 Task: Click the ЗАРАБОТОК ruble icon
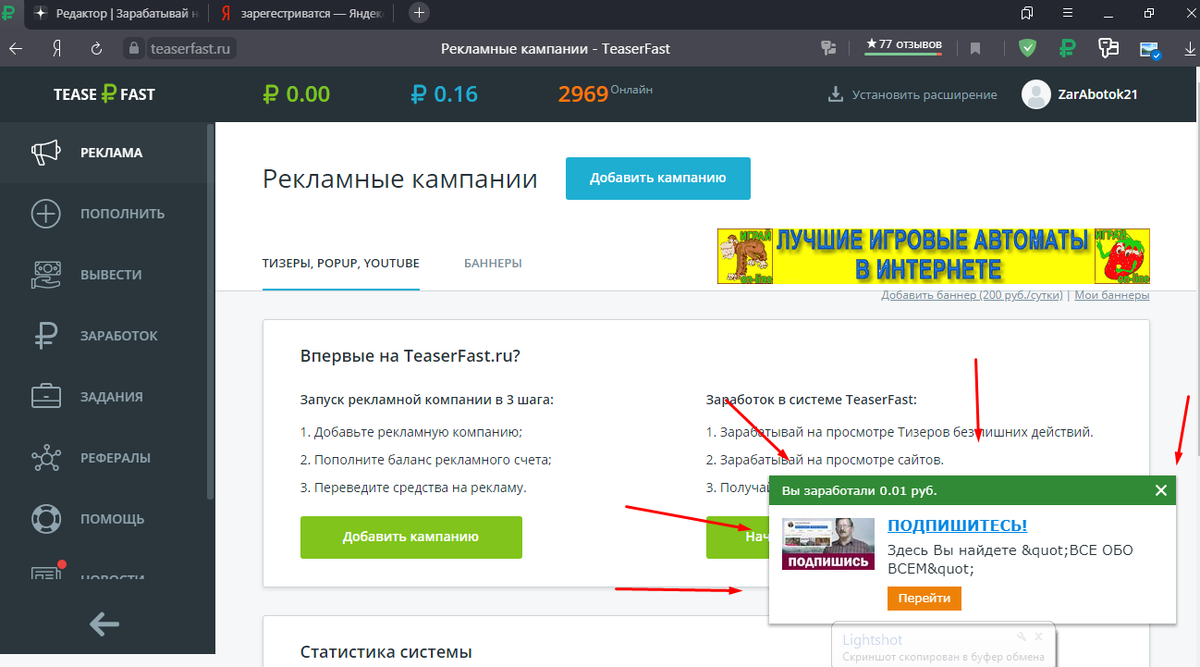[46, 336]
